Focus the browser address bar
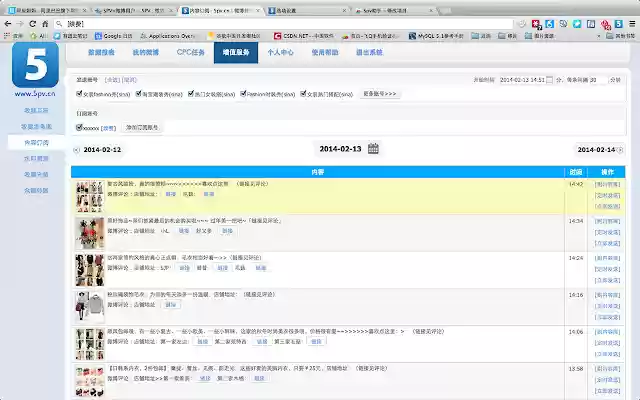The width and height of the screenshot is (640, 400). tap(286, 24)
